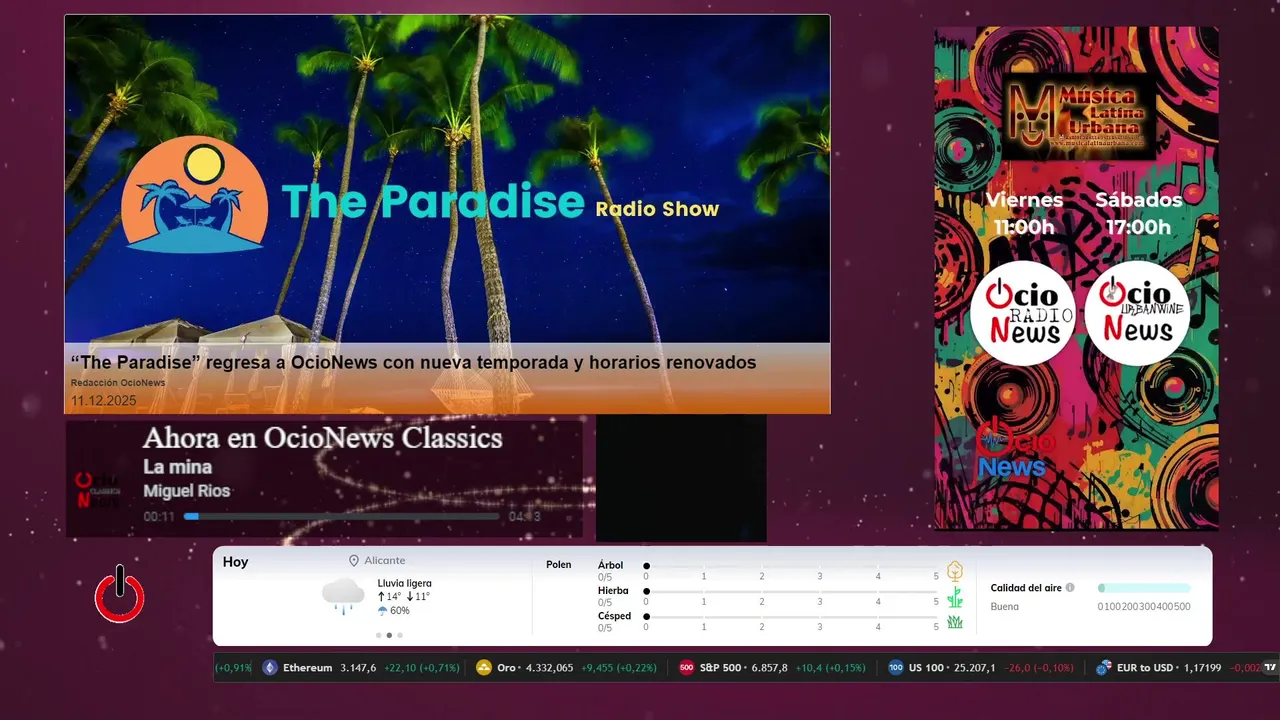Click the Alicante location label
Image resolution: width=1280 pixels, height=720 pixels.
coord(385,561)
